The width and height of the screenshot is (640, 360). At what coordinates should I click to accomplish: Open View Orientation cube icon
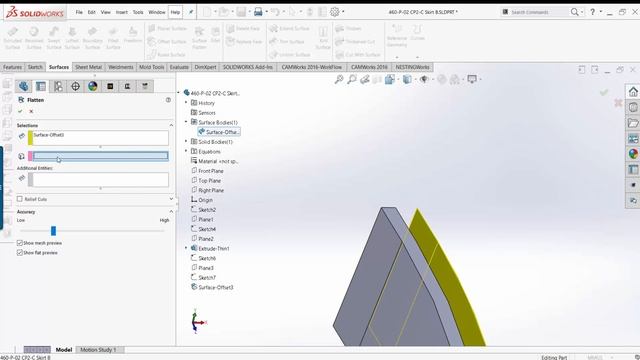[389, 80]
